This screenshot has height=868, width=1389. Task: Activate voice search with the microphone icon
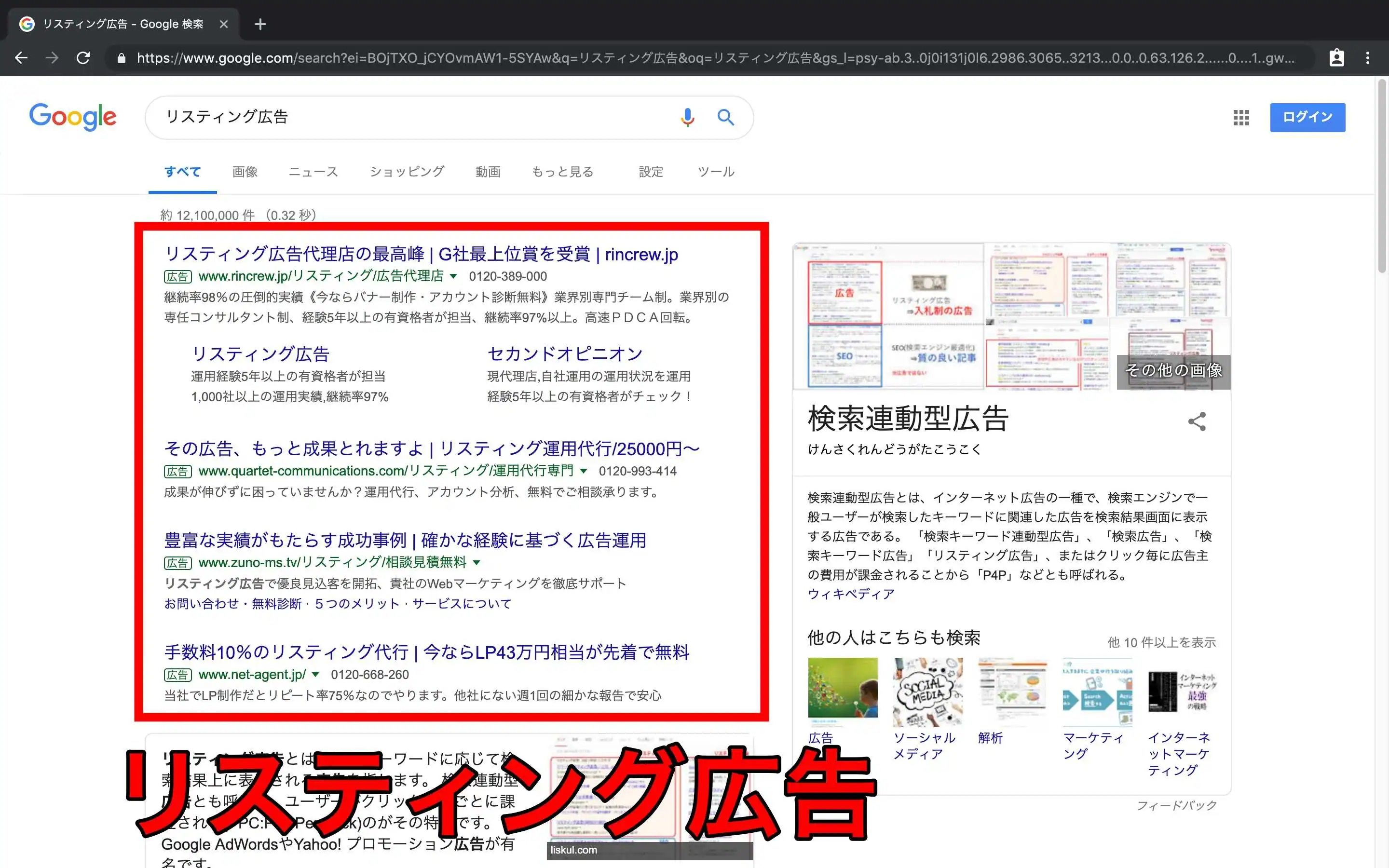tap(686, 117)
